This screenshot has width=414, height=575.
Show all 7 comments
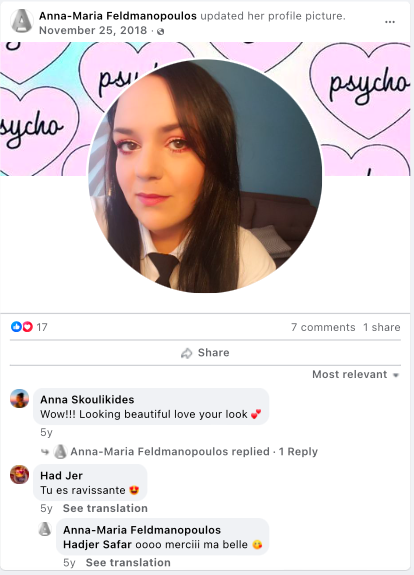coord(323,327)
